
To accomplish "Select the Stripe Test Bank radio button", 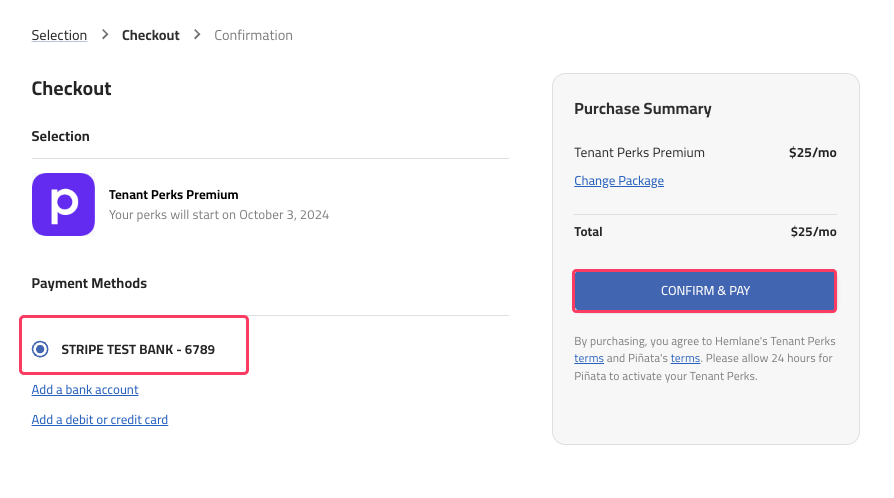I will (x=40, y=349).
